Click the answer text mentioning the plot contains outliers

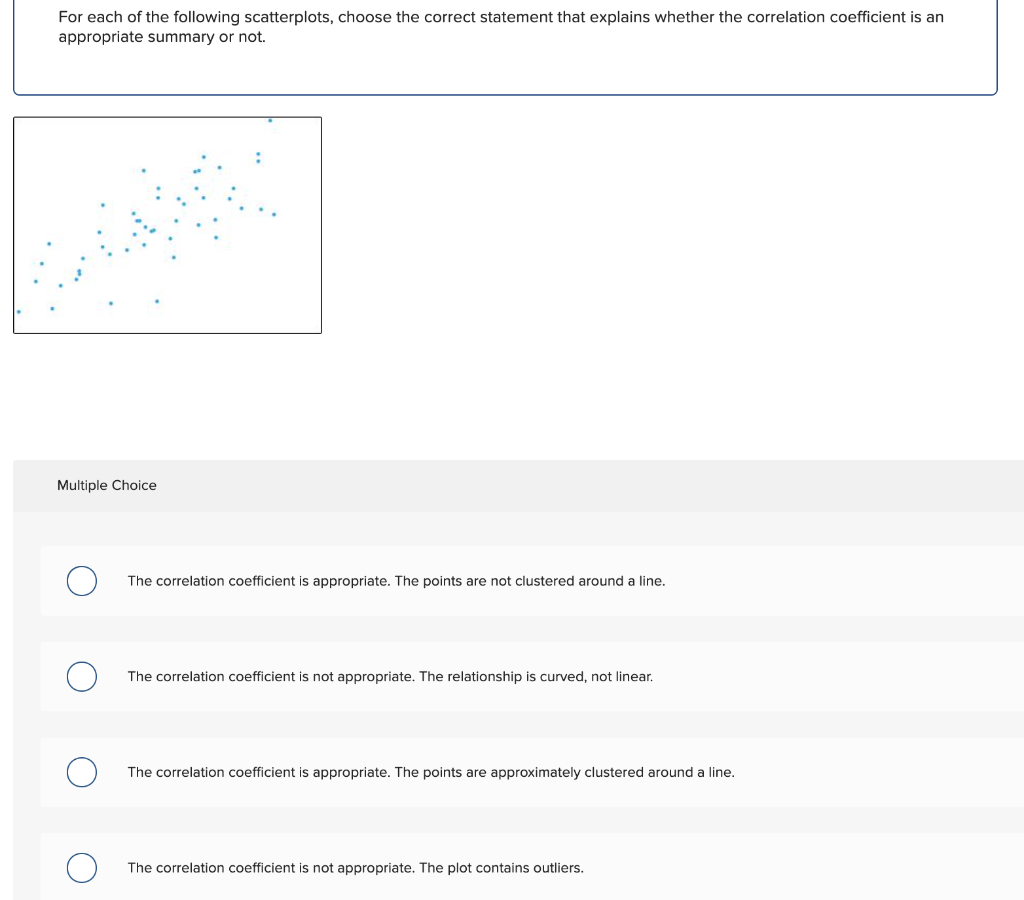[355, 868]
